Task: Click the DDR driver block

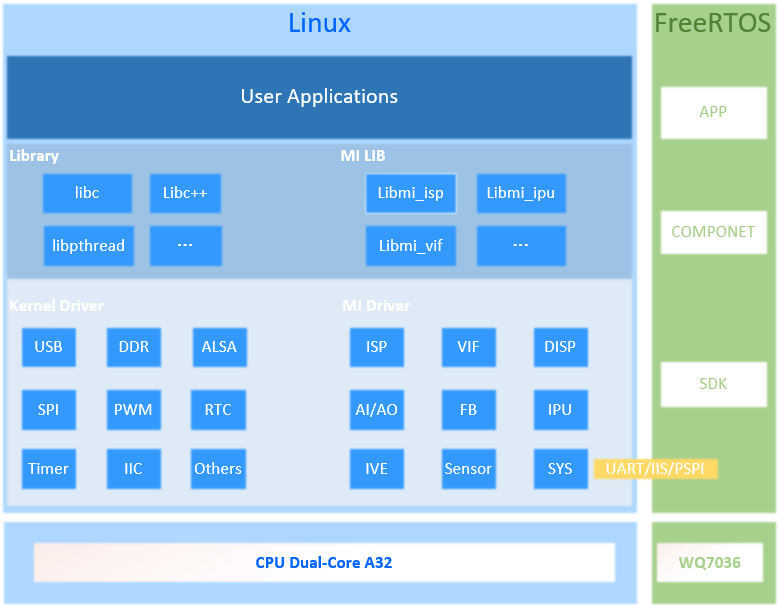Action: pyautogui.click(x=133, y=347)
